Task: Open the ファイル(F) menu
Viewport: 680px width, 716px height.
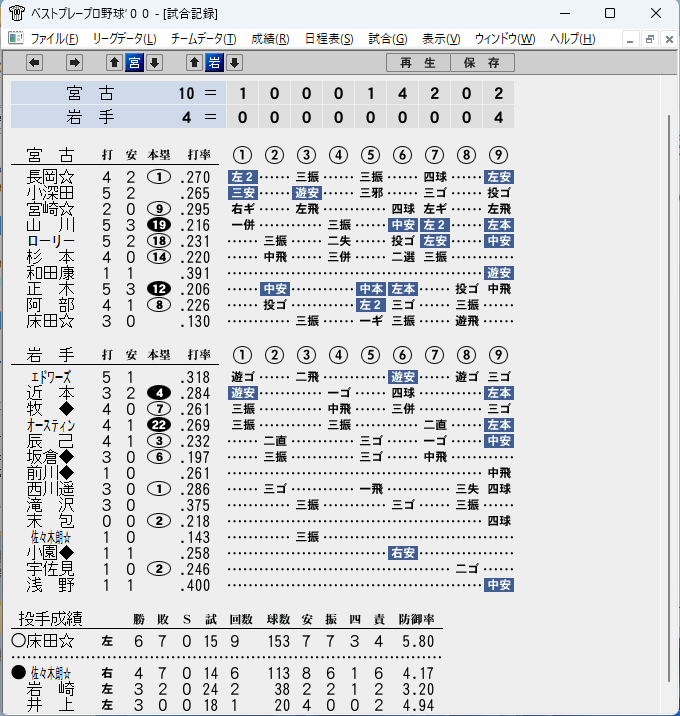Action: click(54, 39)
